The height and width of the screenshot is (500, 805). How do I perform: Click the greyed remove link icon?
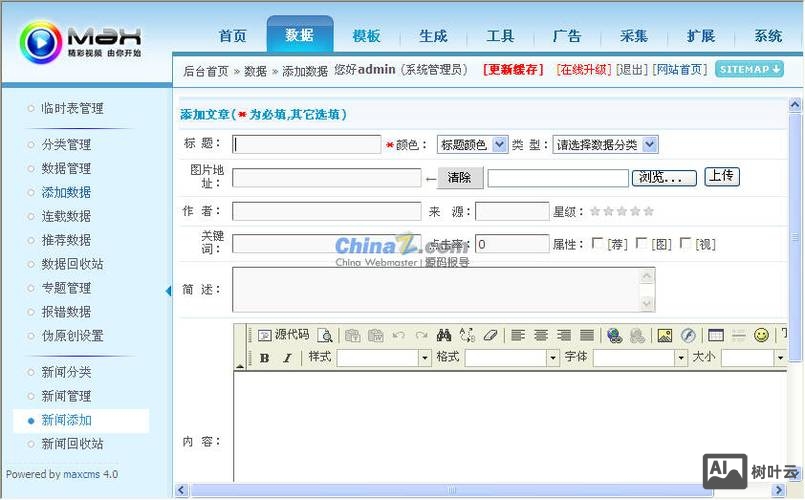click(x=637, y=335)
